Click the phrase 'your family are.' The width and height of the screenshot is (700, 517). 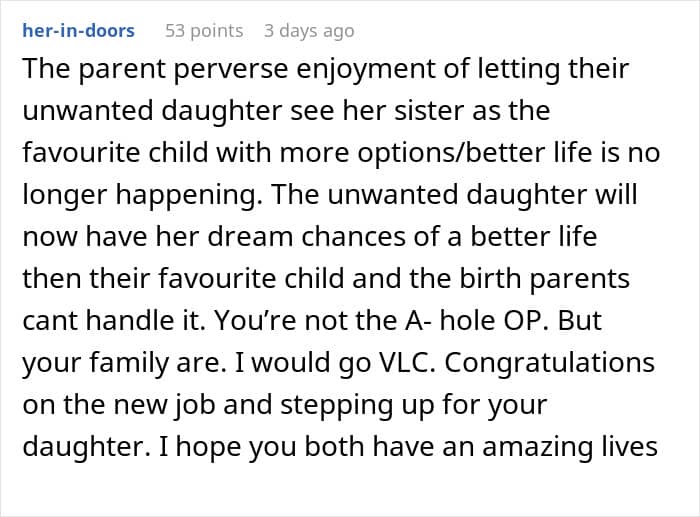pyautogui.click(x=124, y=363)
